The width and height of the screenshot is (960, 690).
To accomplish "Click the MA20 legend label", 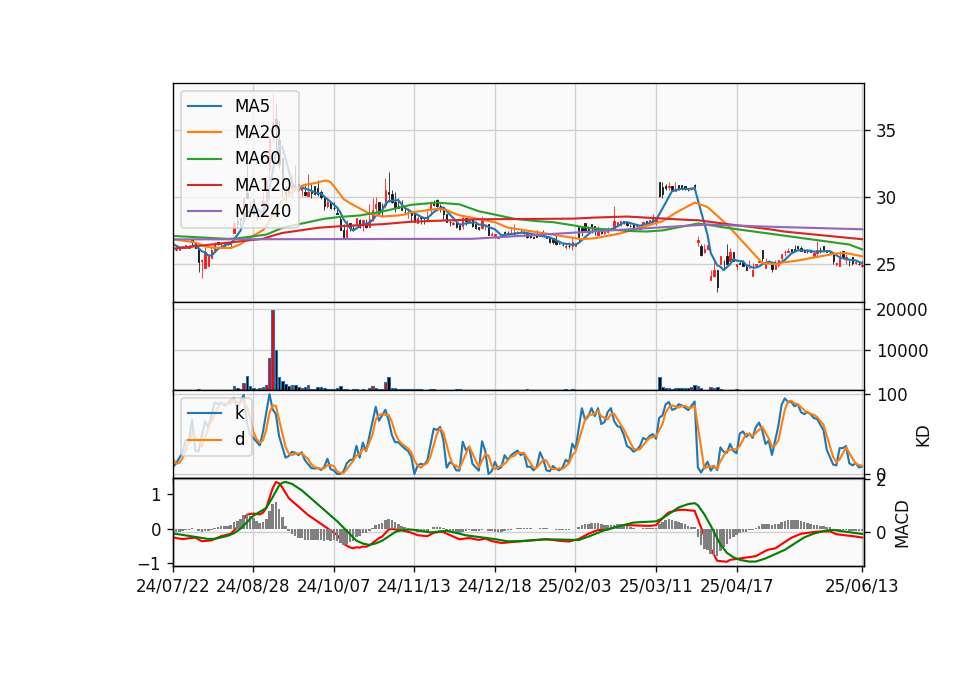I will pos(257,132).
